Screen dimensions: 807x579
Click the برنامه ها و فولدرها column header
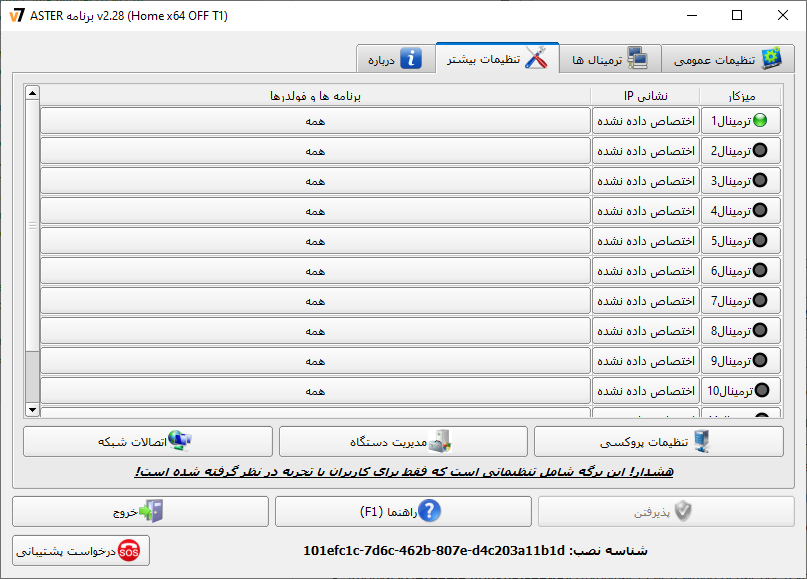pos(315,96)
